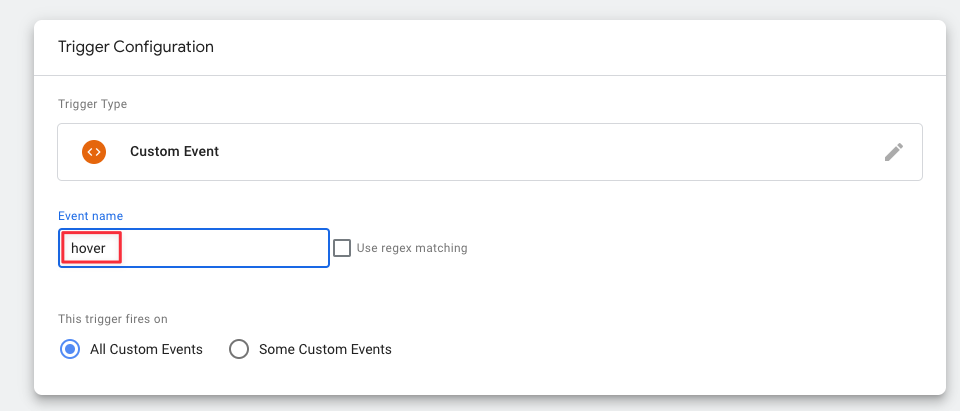The width and height of the screenshot is (960, 411).
Task: Click the pencil icon to edit trigger type
Action: pyautogui.click(x=894, y=152)
